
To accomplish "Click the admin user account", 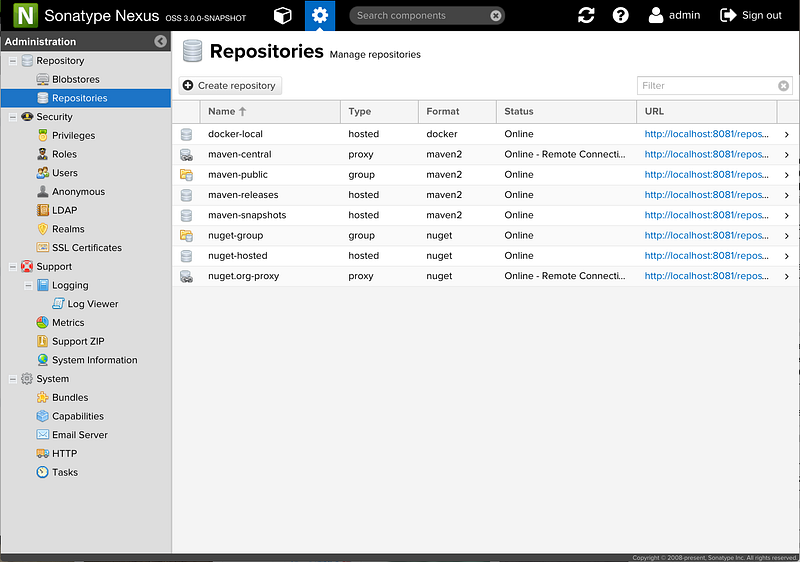I will pyautogui.click(x=674, y=15).
